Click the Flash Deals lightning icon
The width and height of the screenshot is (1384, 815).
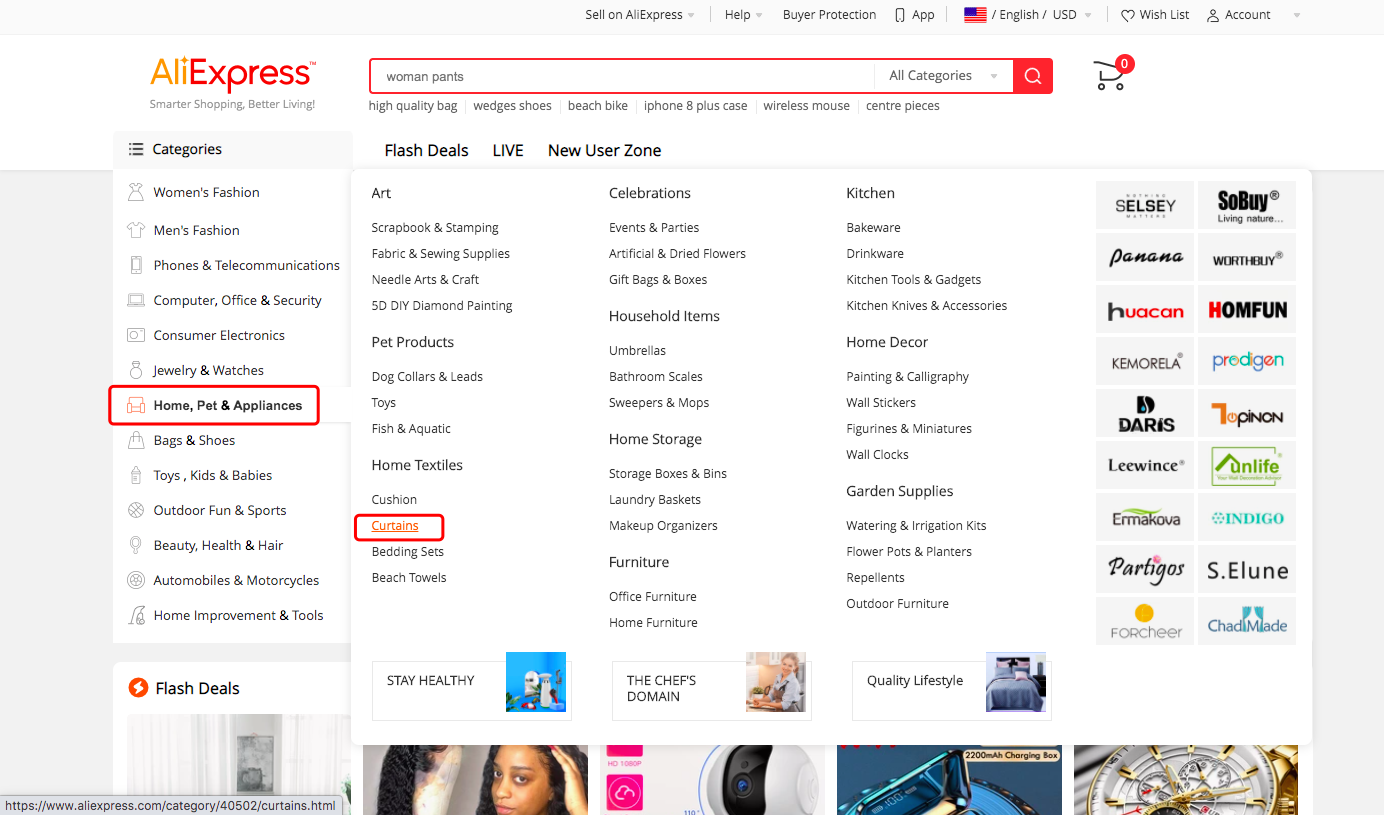pos(137,688)
